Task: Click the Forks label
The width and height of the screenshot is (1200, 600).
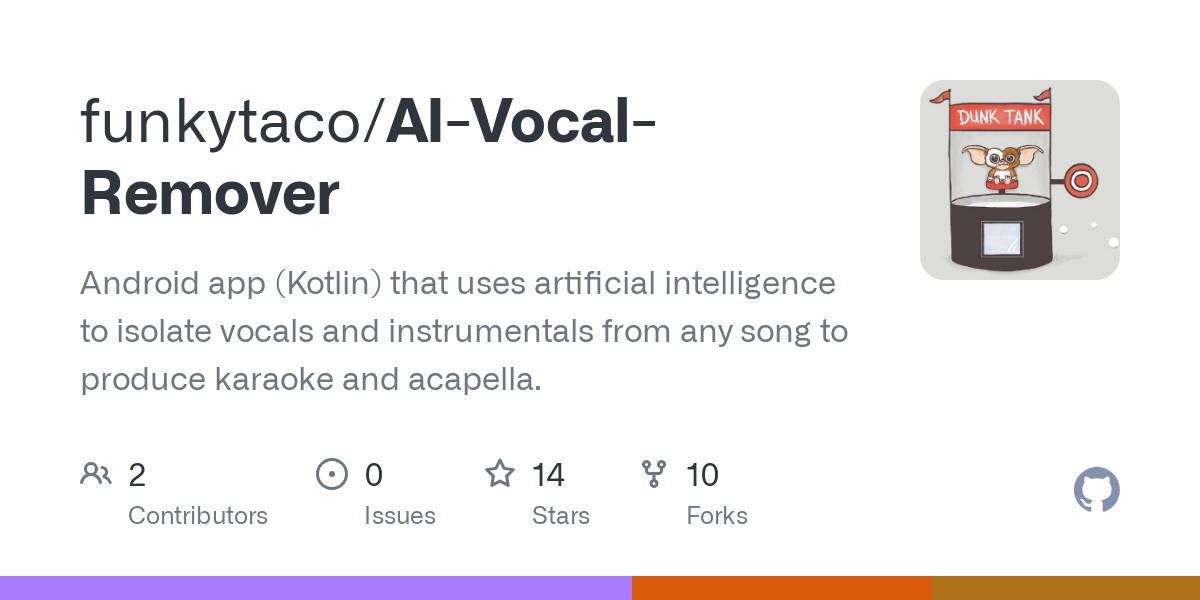Action: (717, 516)
